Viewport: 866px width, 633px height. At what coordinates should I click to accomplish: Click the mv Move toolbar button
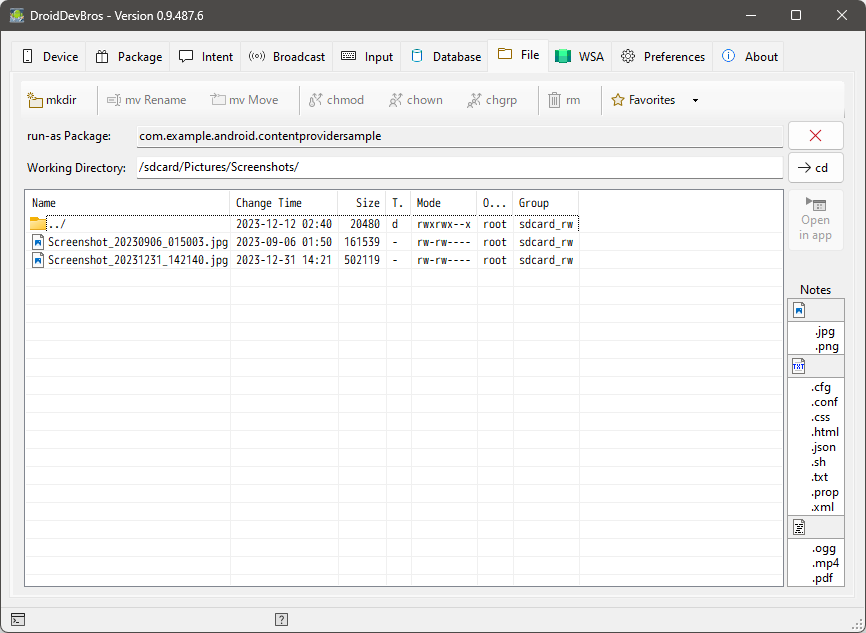click(x=245, y=100)
